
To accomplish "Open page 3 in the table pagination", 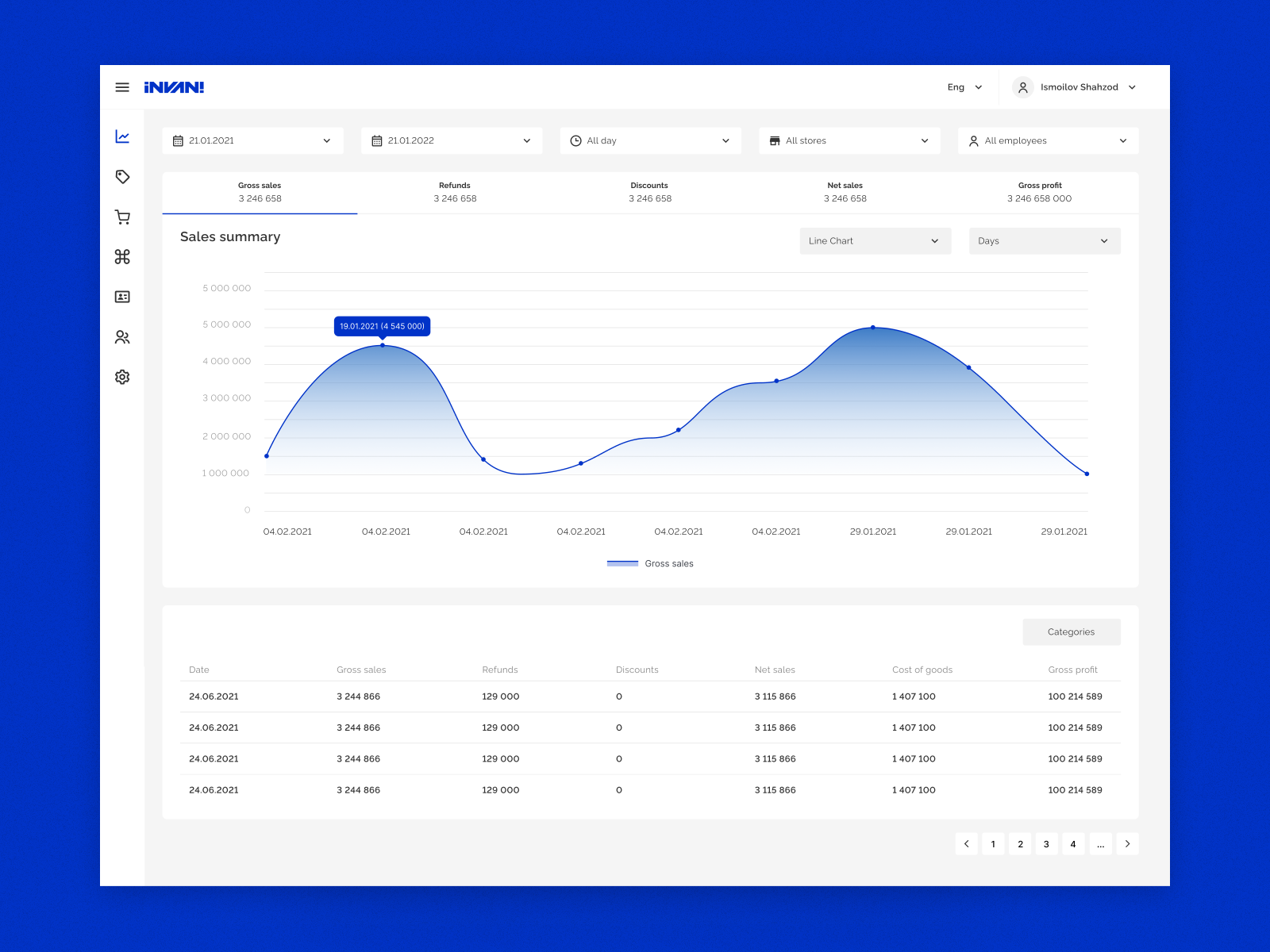I will [x=1046, y=844].
